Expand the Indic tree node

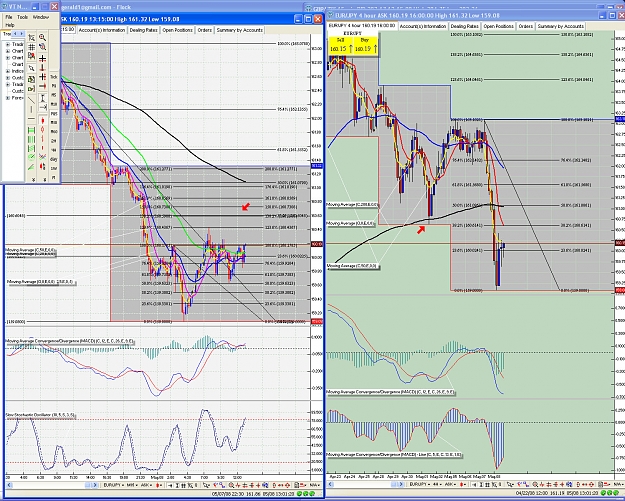coord(8,71)
